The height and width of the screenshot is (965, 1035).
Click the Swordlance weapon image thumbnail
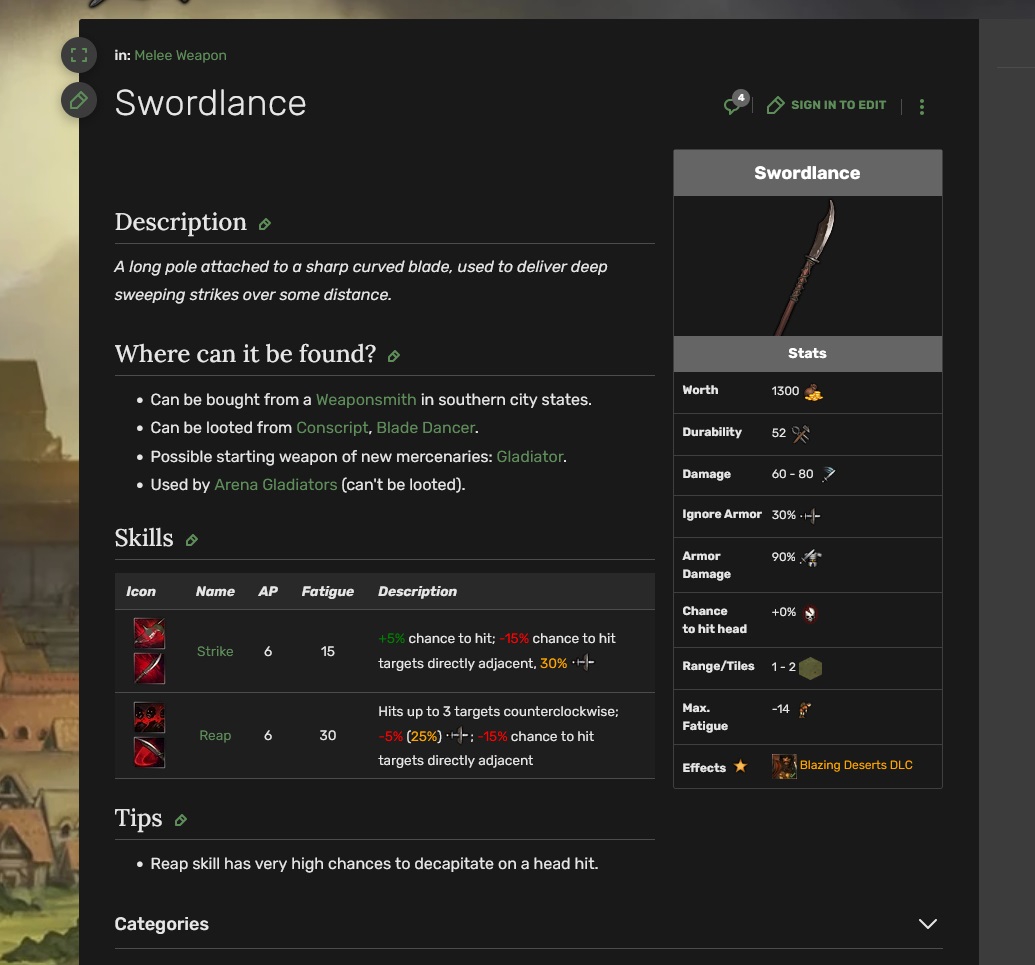pyautogui.click(x=807, y=266)
